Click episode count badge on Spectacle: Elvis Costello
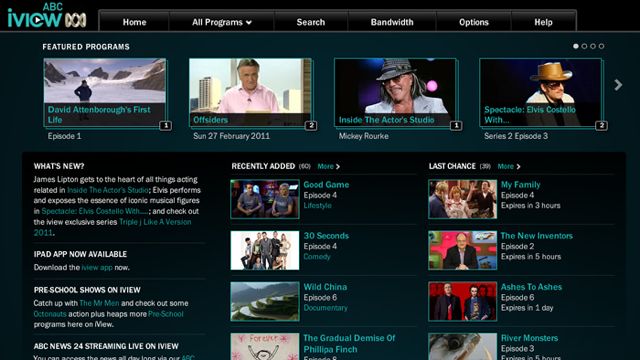The width and height of the screenshot is (640, 360). (x=602, y=126)
